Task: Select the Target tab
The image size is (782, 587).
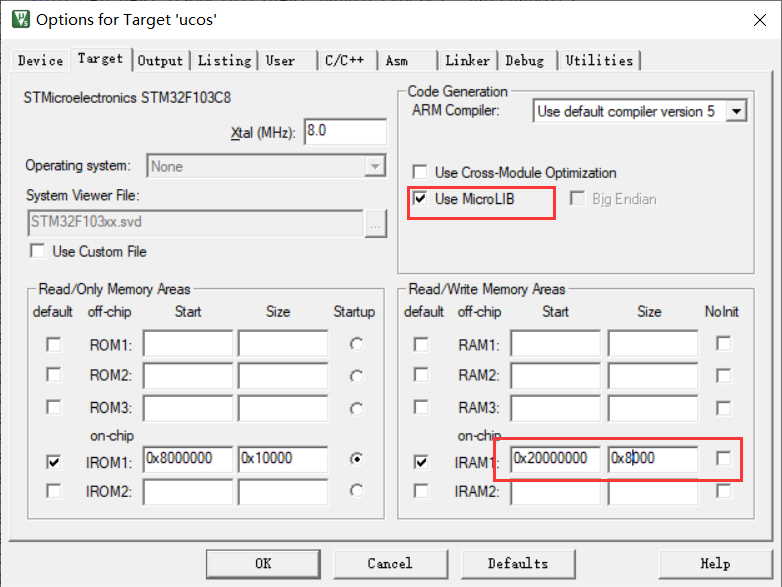Action: point(101,59)
